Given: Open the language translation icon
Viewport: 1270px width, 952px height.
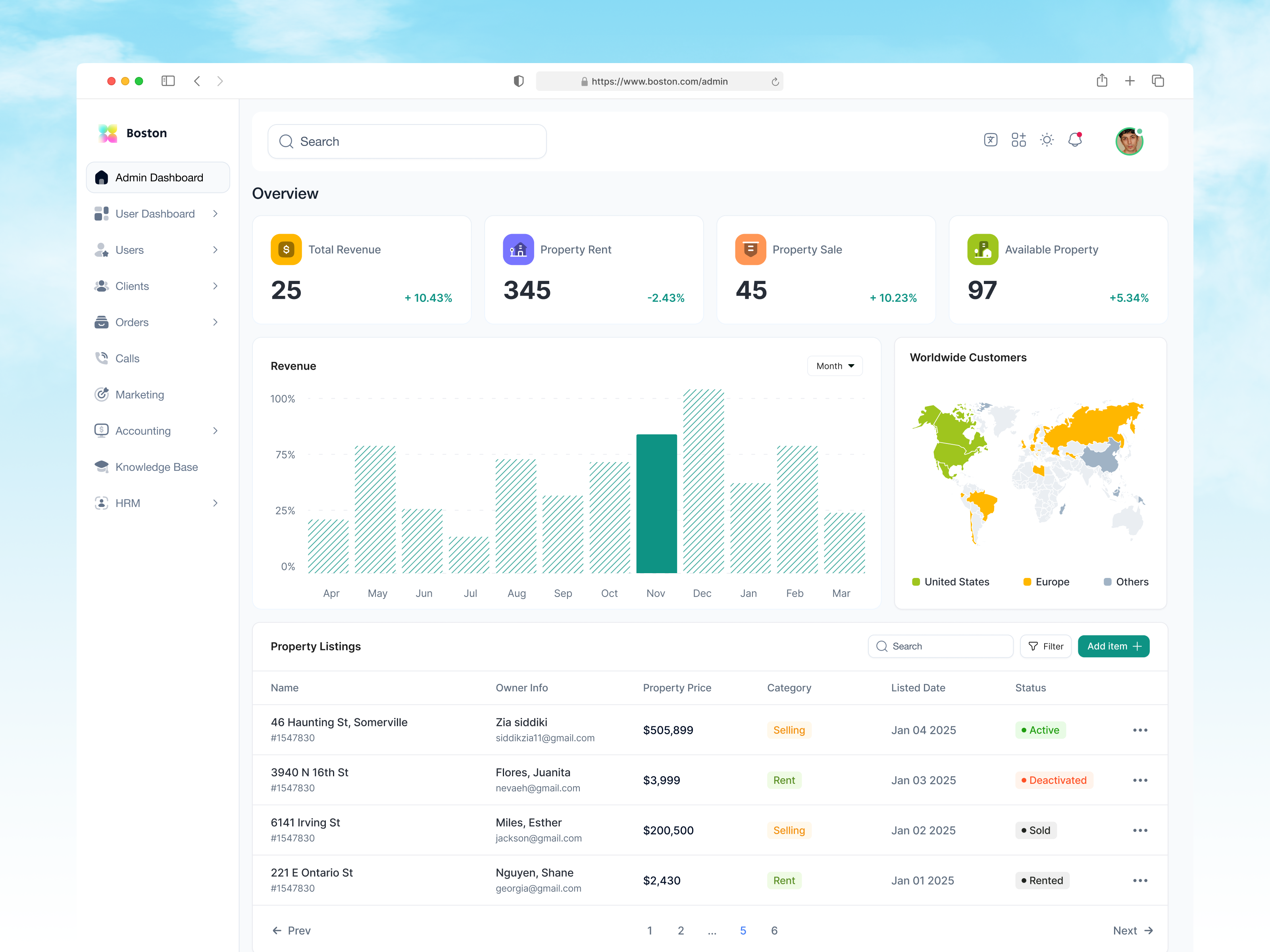Looking at the screenshot, I should (990, 140).
